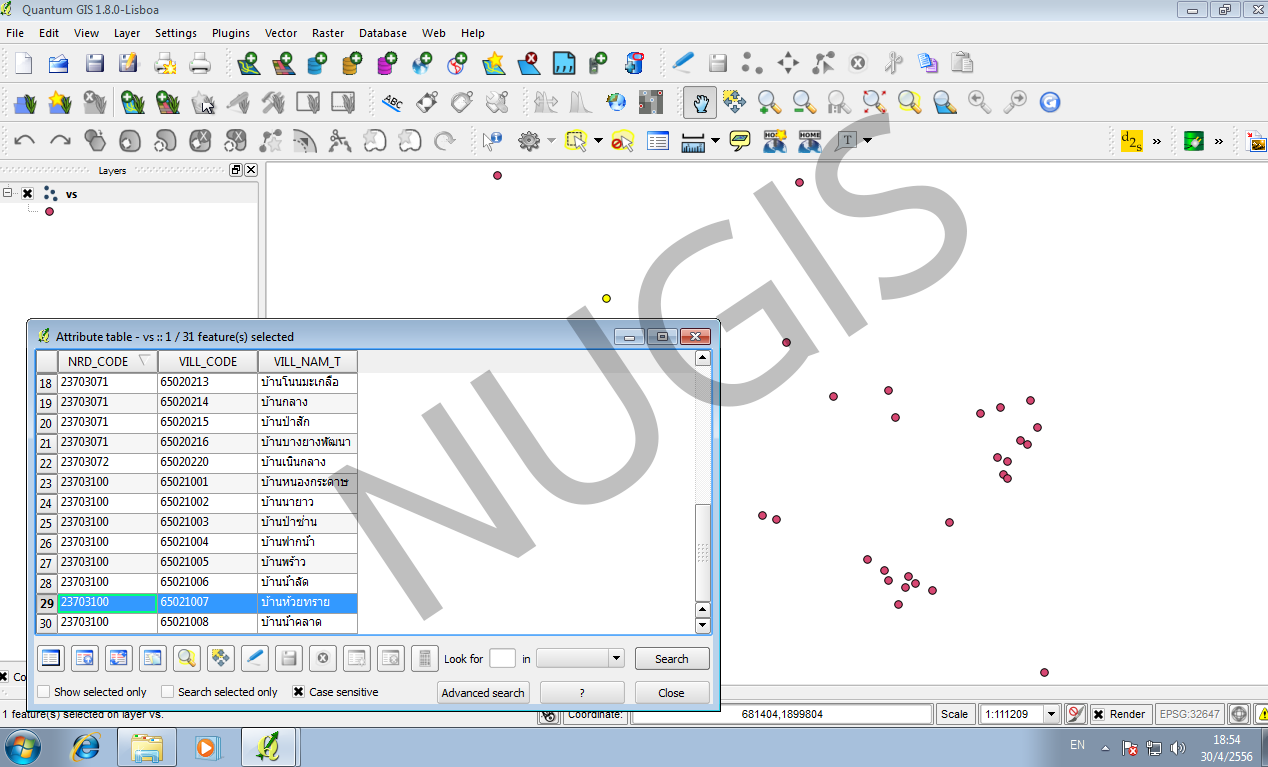The width and height of the screenshot is (1268, 767).
Task: Create a new shapefile layer
Action: click(x=493, y=64)
